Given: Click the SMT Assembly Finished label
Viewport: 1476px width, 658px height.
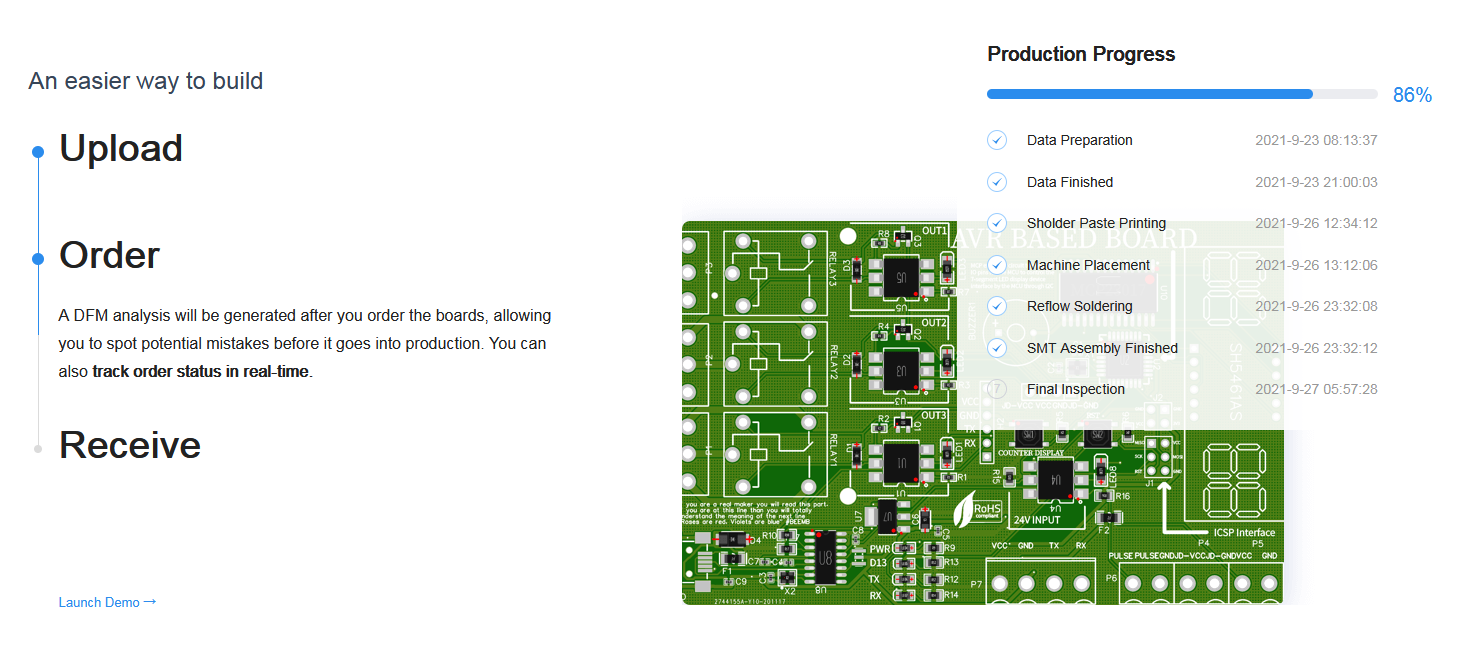Looking at the screenshot, I should (x=1102, y=348).
